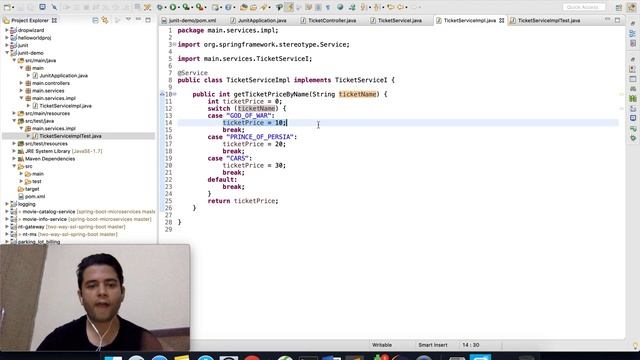
Task: Select TicketServiceImplTest.java in Project Explorer
Action: click(70, 136)
